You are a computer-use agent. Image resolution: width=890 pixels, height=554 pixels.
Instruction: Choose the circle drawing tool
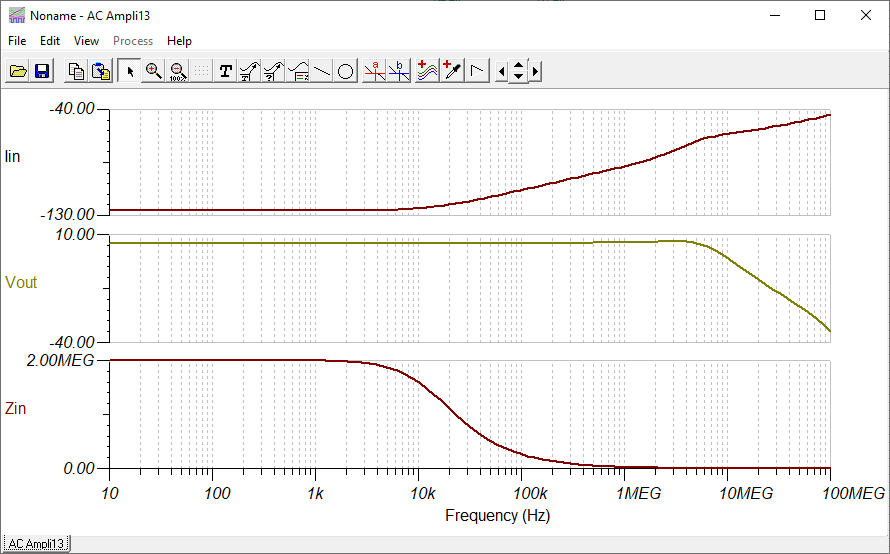tap(345, 71)
